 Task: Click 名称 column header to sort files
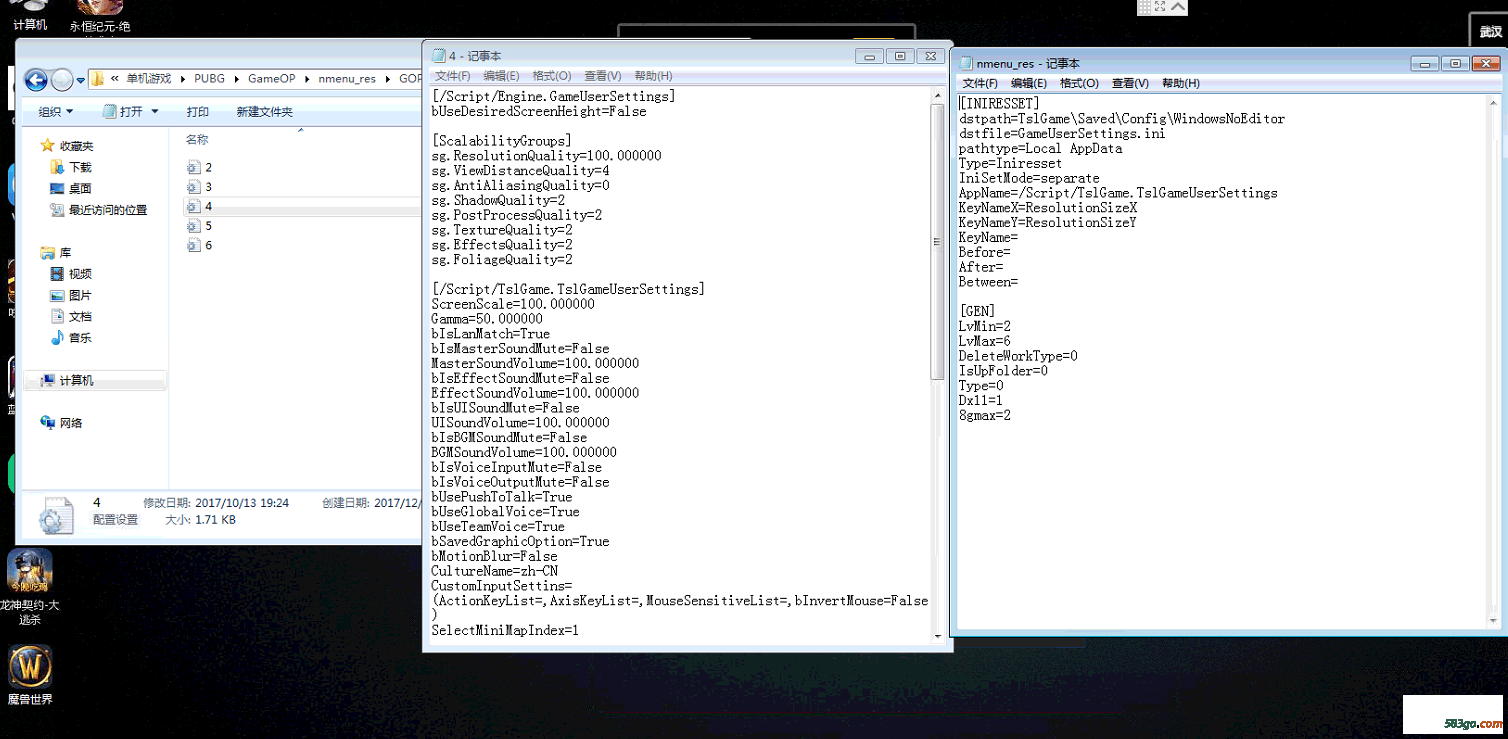197,140
